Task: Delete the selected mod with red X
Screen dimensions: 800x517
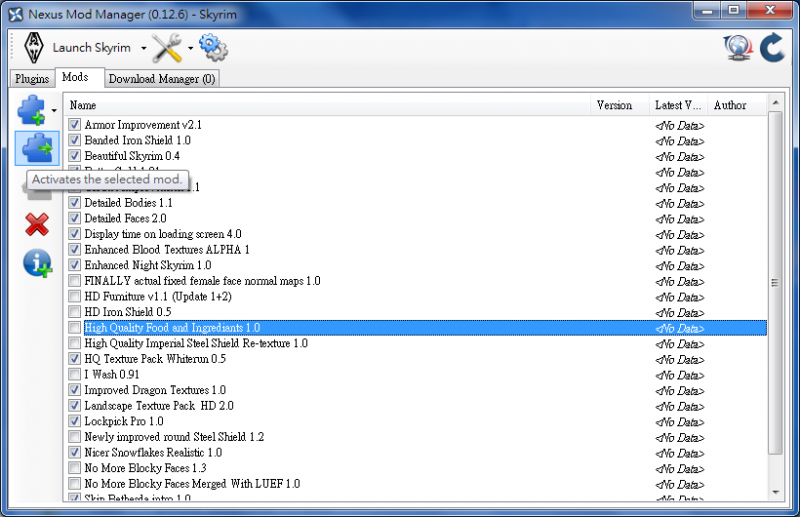Action: pos(37,225)
